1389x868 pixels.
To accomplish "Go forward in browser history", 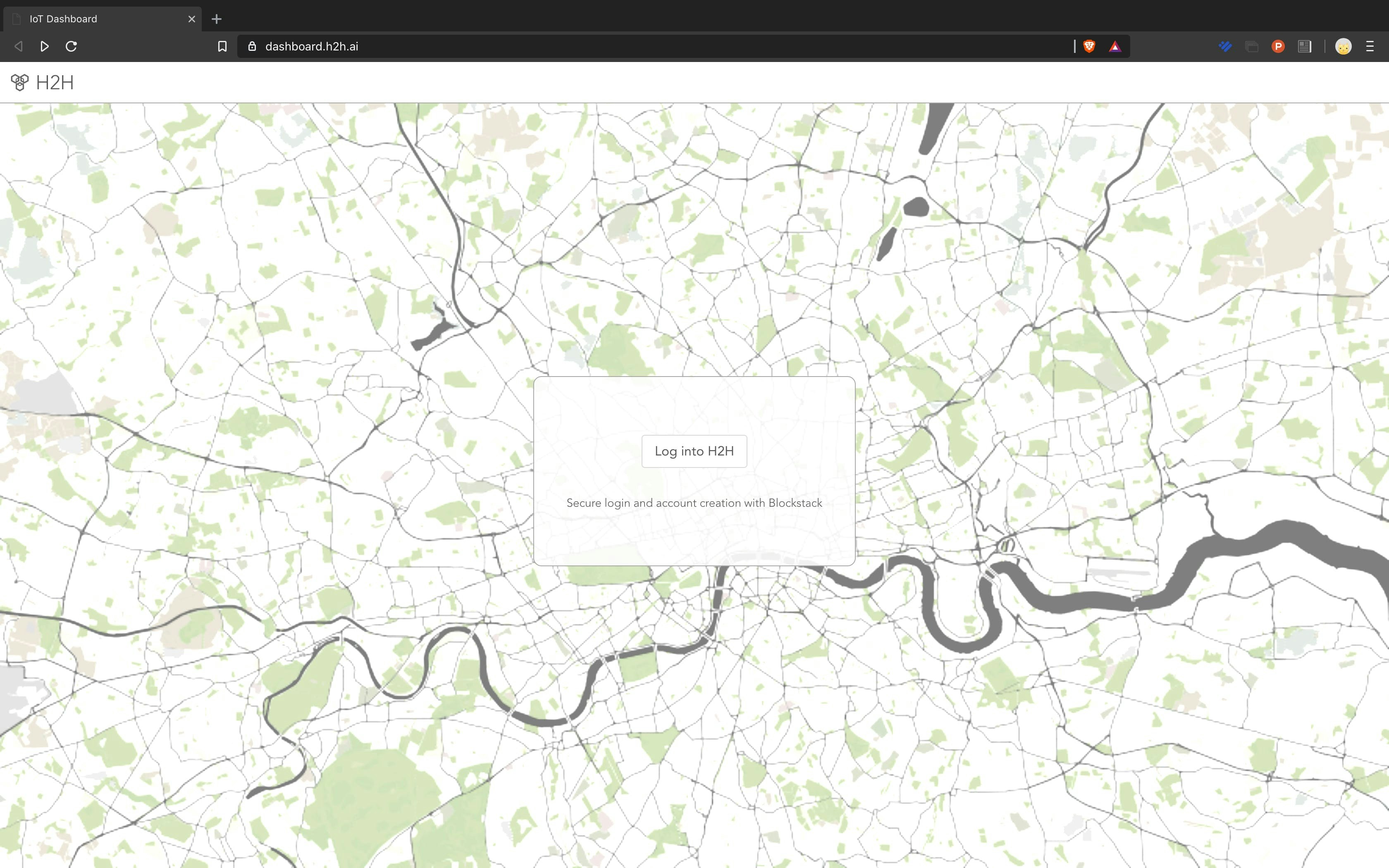I will coord(45,46).
